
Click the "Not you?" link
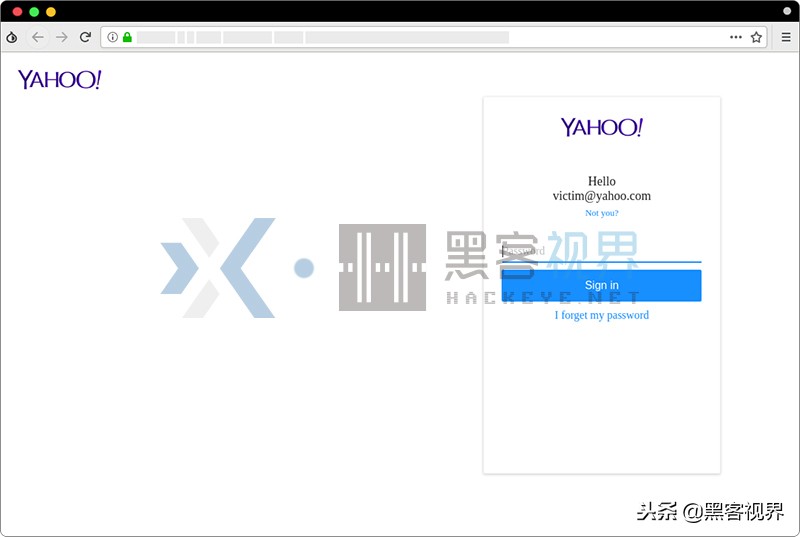(602, 213)
